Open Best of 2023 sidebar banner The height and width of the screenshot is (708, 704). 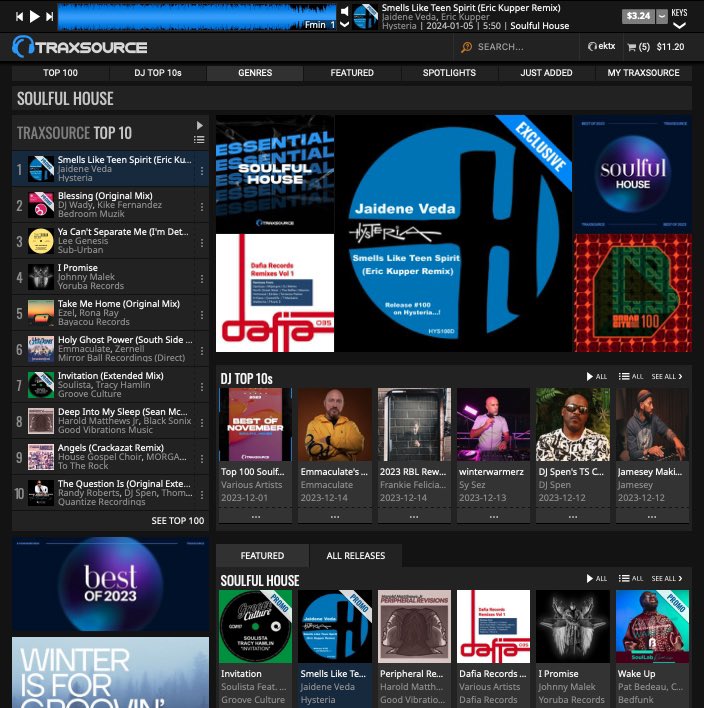111,584
